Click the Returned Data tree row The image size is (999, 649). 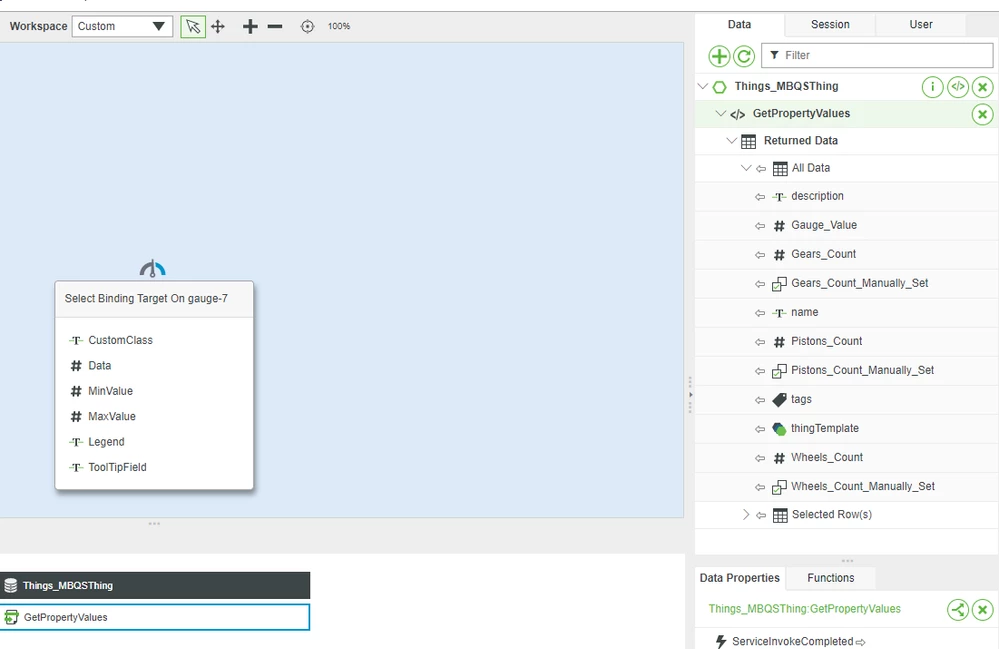point(847,141)
